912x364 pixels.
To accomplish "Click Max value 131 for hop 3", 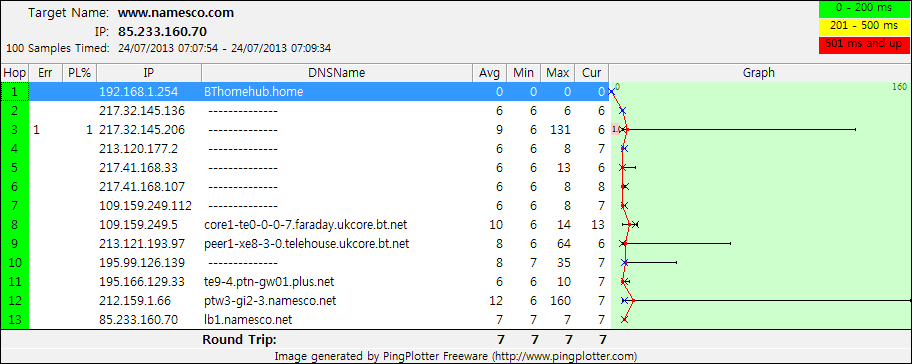I will [561, 130].
